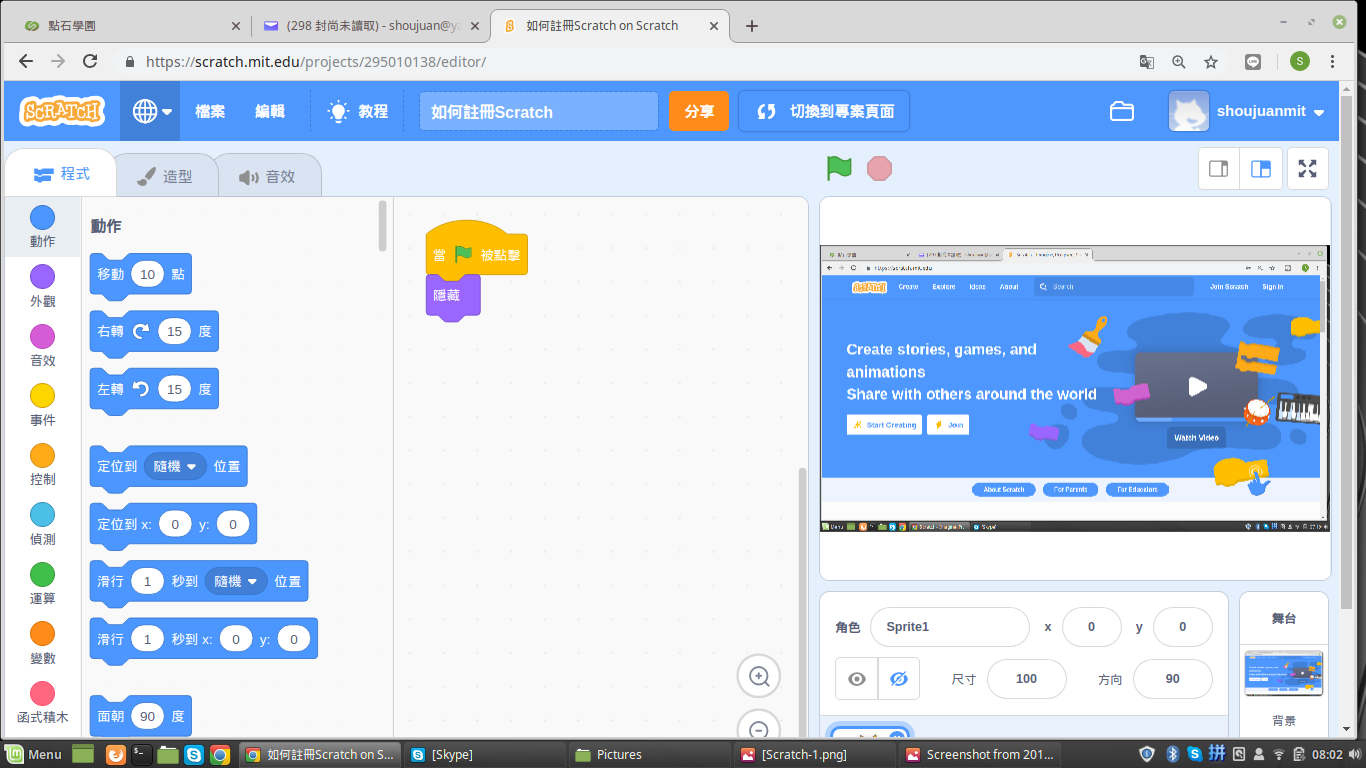
Task: Select the 控制 block category
Action: point(42,465)
